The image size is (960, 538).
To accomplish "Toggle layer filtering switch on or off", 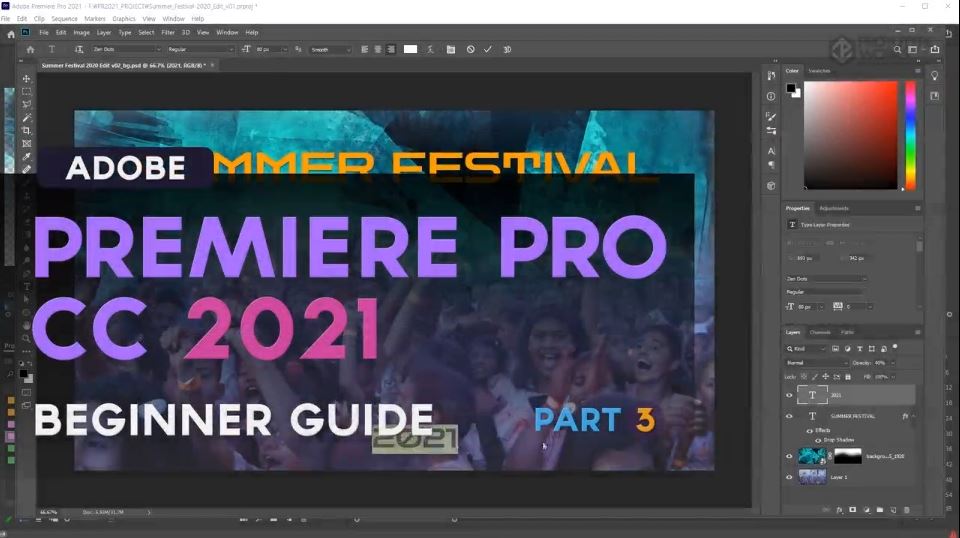I will (x=895, y=347).
